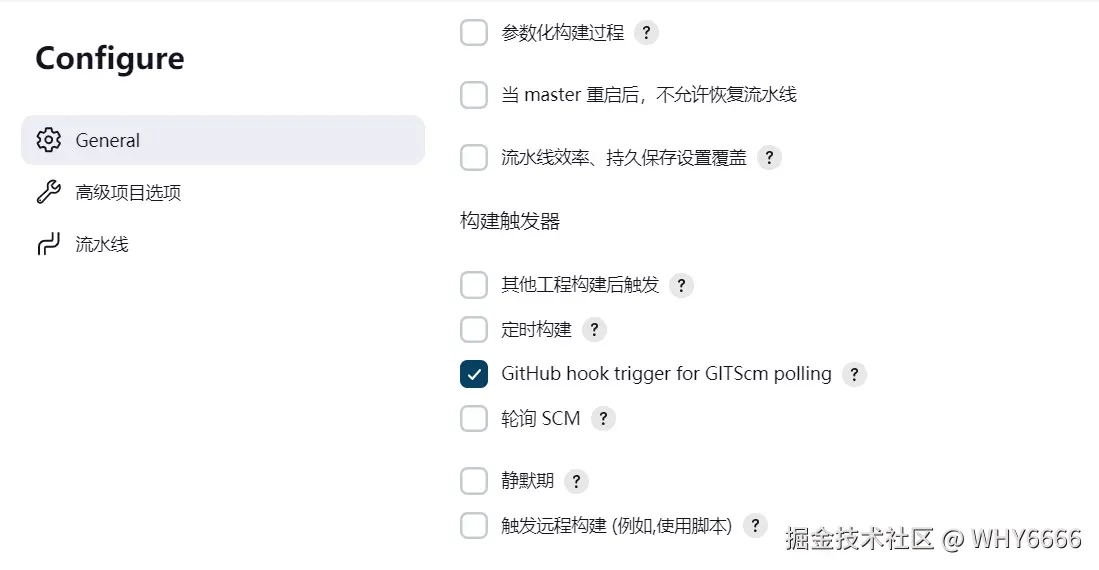Go to 高级项目选项 section

click(x=128, y=192)
